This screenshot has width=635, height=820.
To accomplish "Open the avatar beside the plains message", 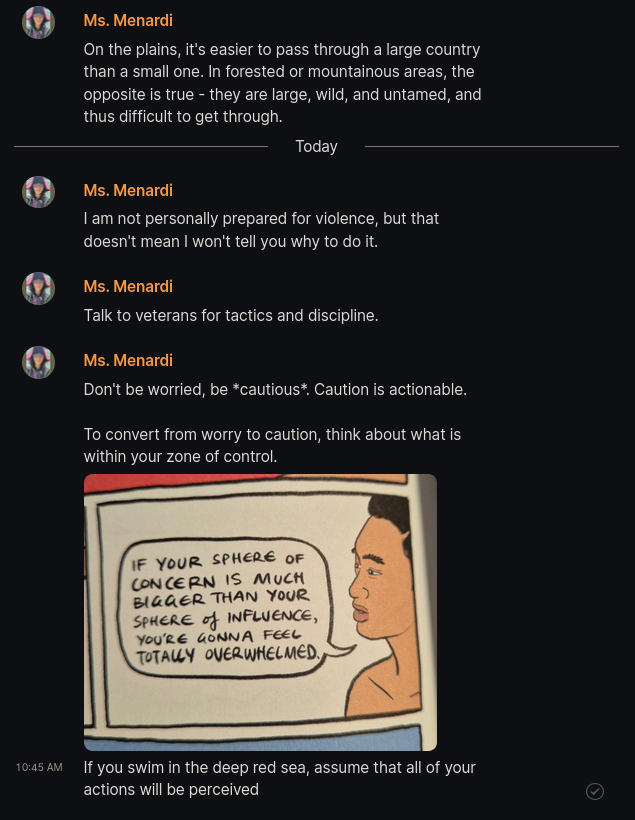I will pos(38,22).
